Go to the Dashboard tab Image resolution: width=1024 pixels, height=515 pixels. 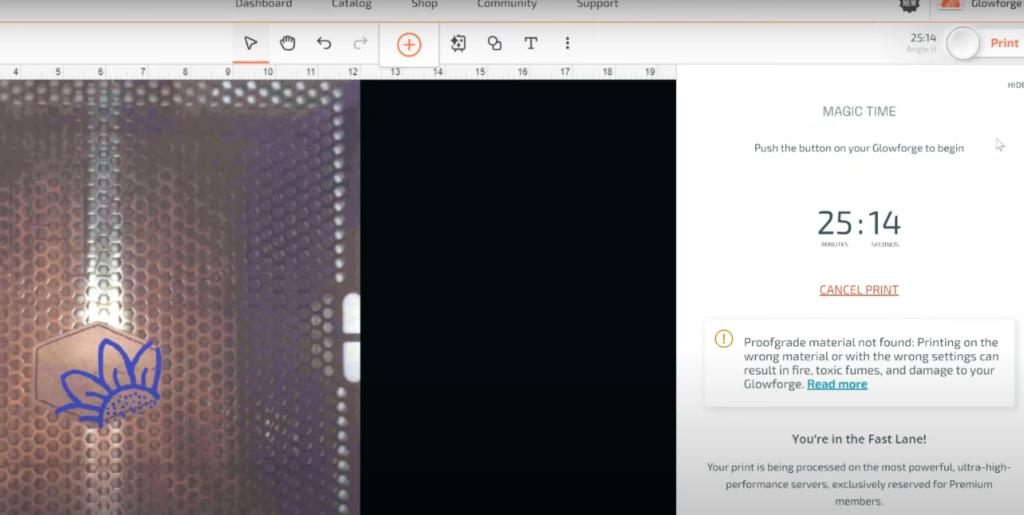tap(263, 5)
